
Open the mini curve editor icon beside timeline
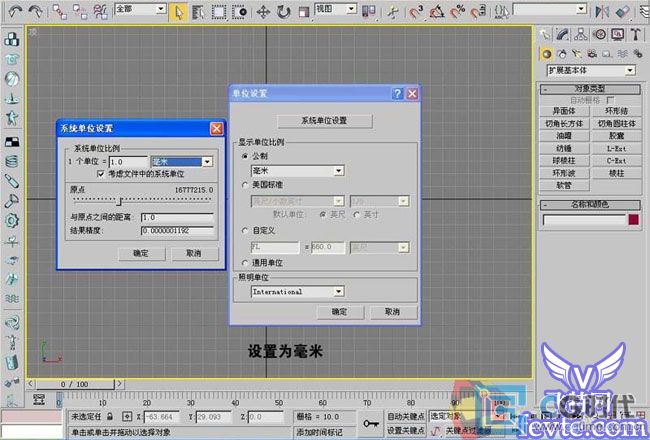click(39, 399)
